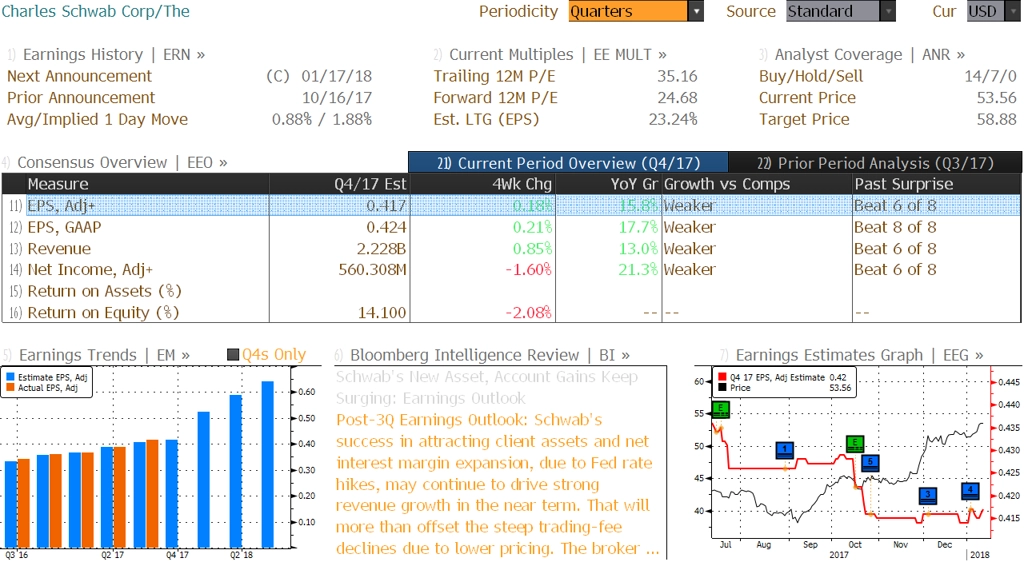Open blue marker 5 on estimates graph
The image size is (1024, 562).
(870, 463)
